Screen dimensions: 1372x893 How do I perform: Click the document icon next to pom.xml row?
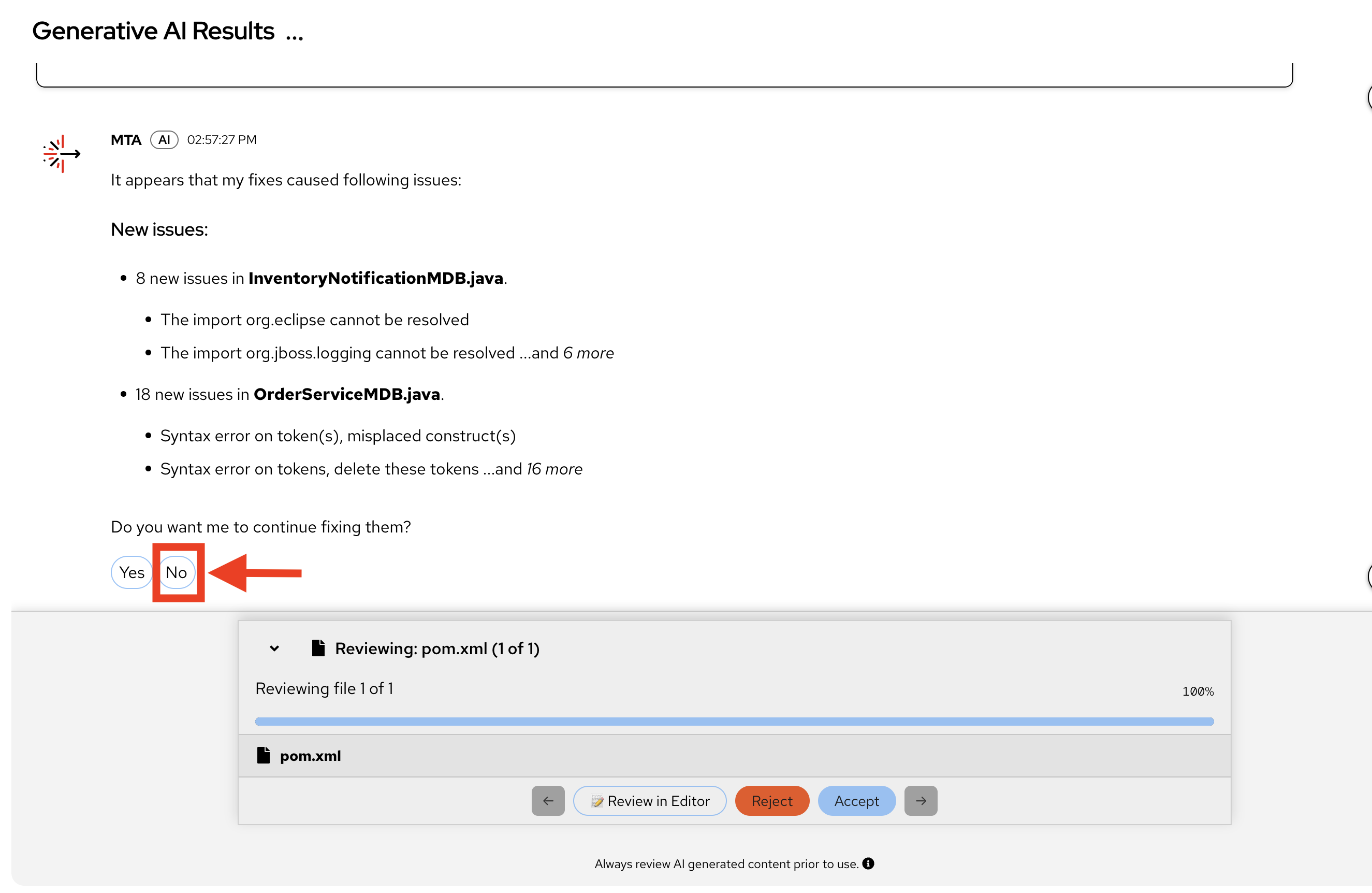pyautogui.click(x=264, y=755)
